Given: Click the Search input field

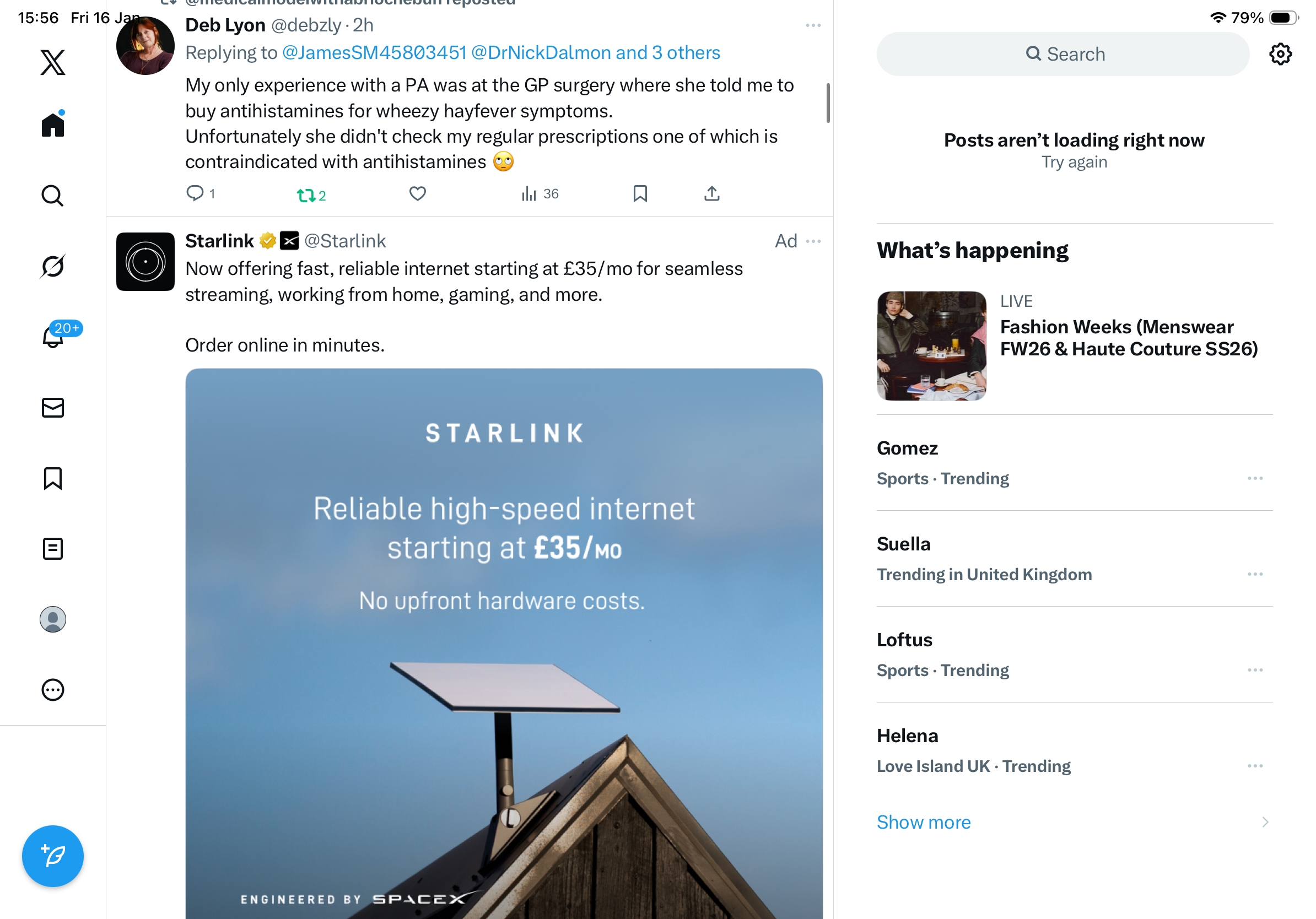Looking at the screenshot, I should pyautogui.click(x=1062, y=55).
